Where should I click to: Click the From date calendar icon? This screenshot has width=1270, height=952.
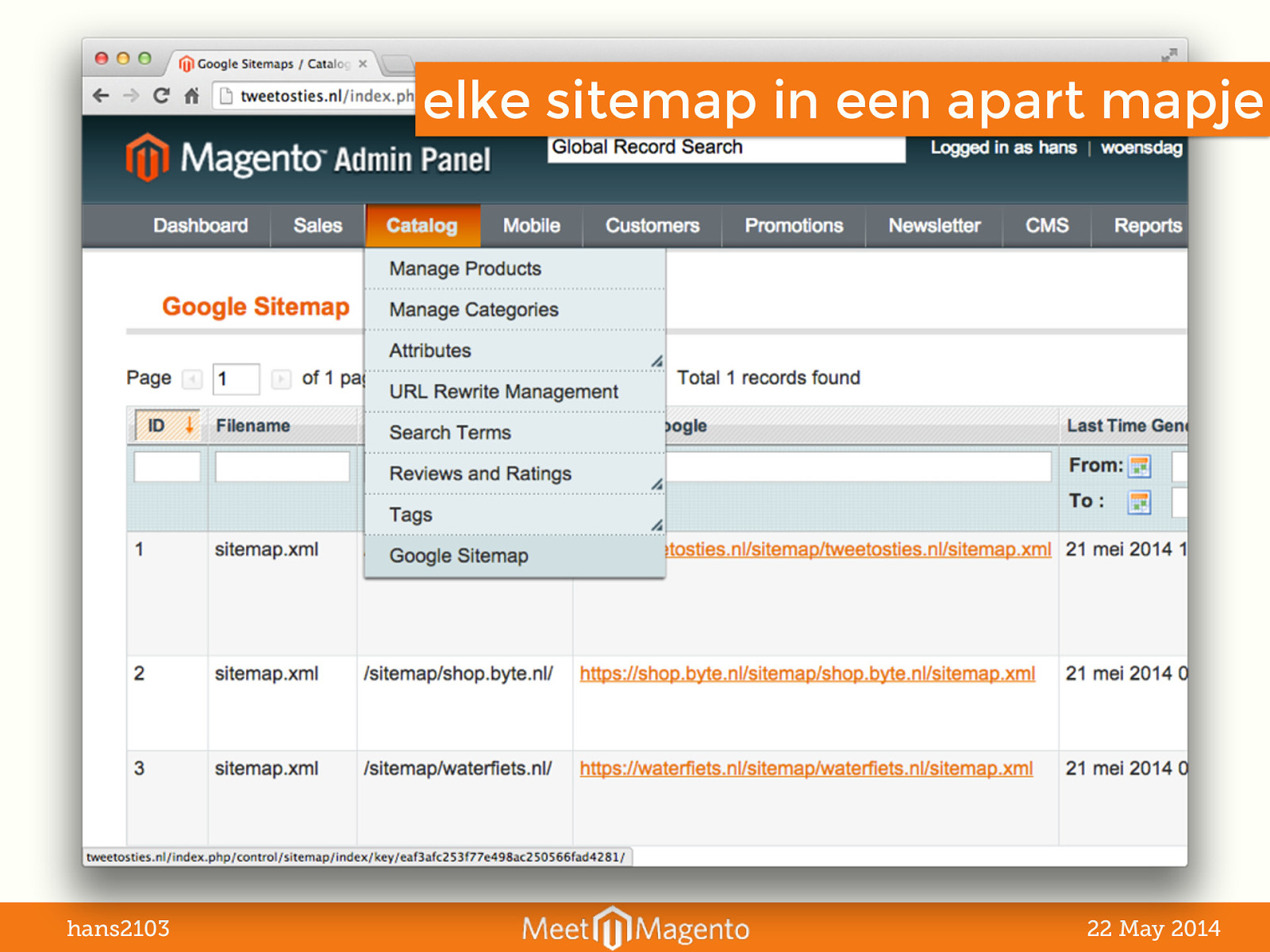click(x=1140, y=466)
